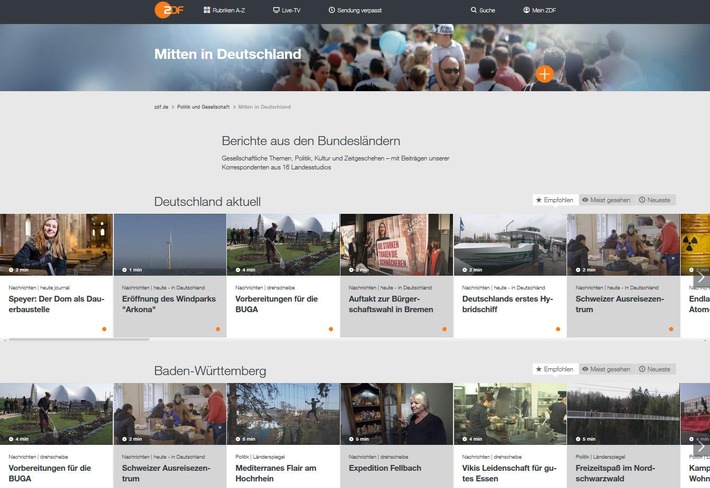Click orange dot on Speyer Dom card

[x=104, y=329]
